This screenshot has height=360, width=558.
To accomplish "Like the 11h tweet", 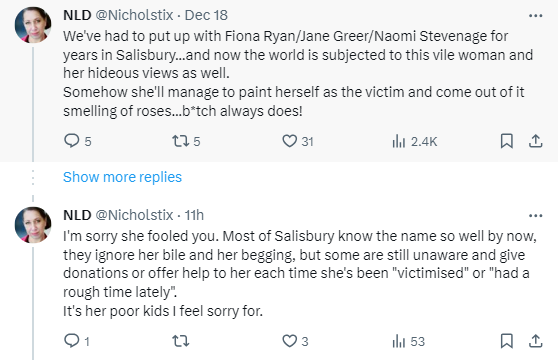I will coord(295,341).
